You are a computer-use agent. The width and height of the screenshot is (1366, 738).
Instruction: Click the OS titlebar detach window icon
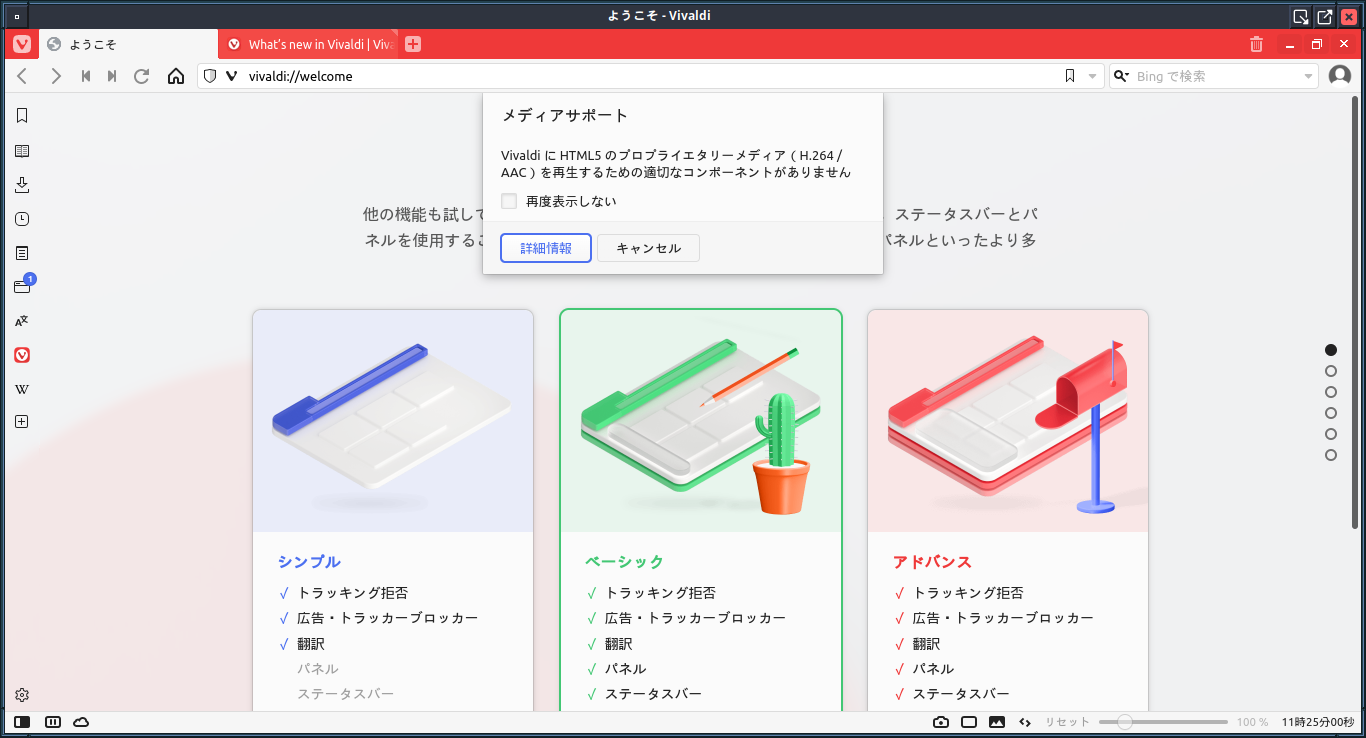[1324, 16]
